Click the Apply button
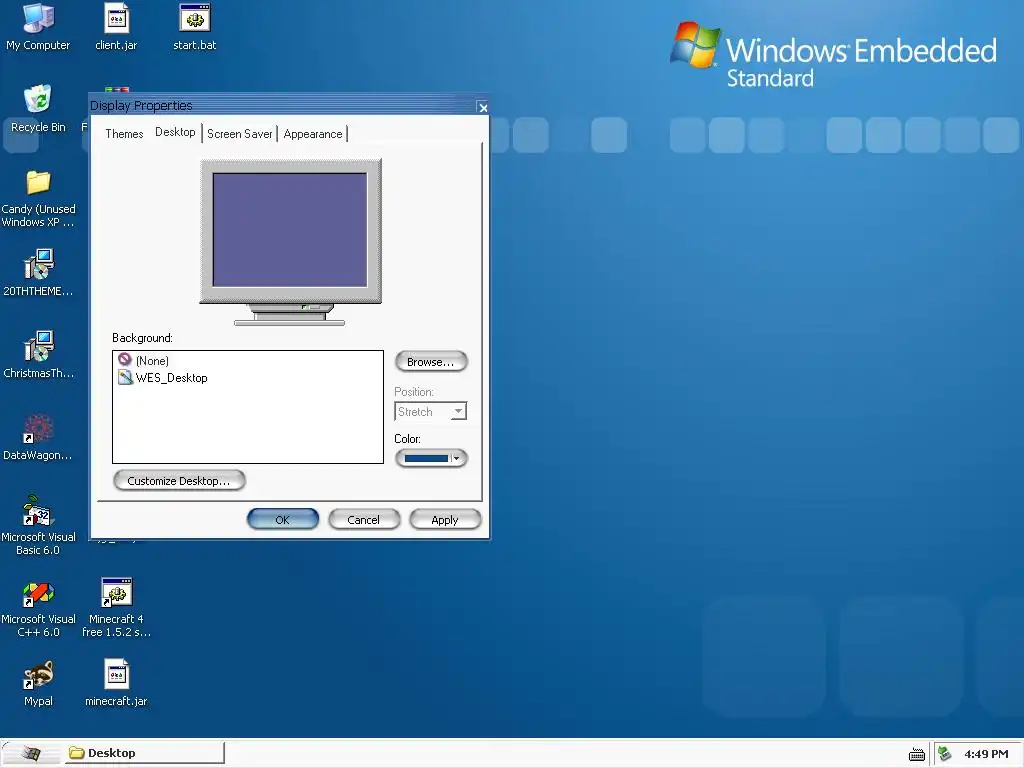The height and width of the screenshot is (768, 1024). coord(445,520)
